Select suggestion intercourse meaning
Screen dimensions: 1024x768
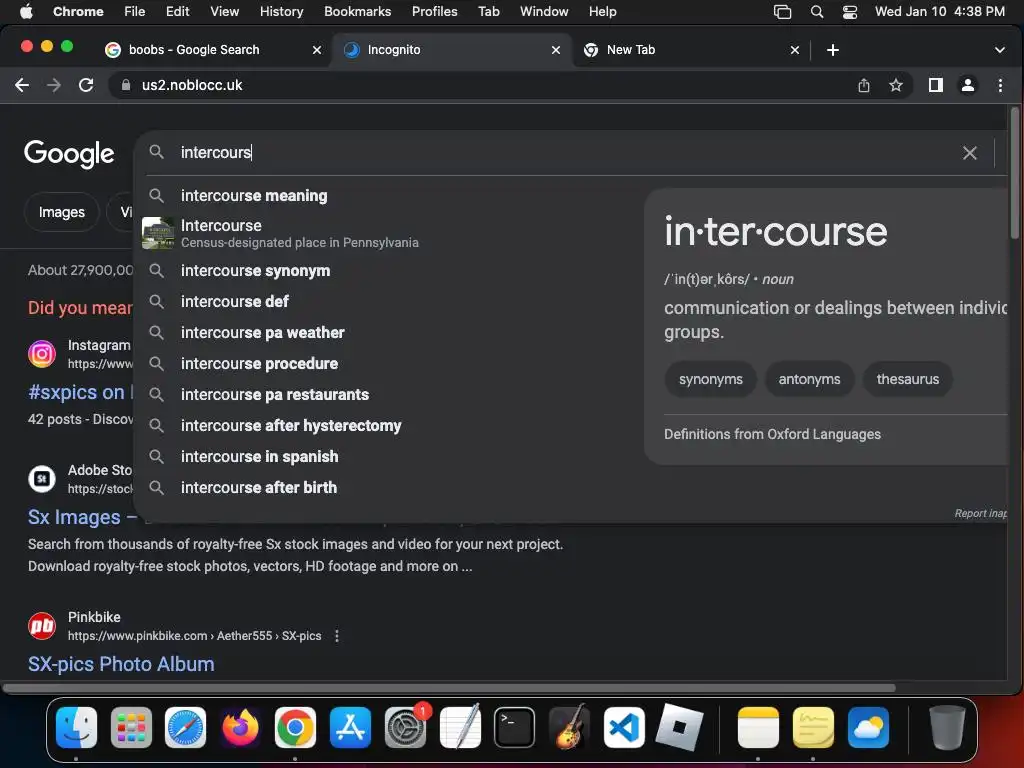[x=254, y=195]
